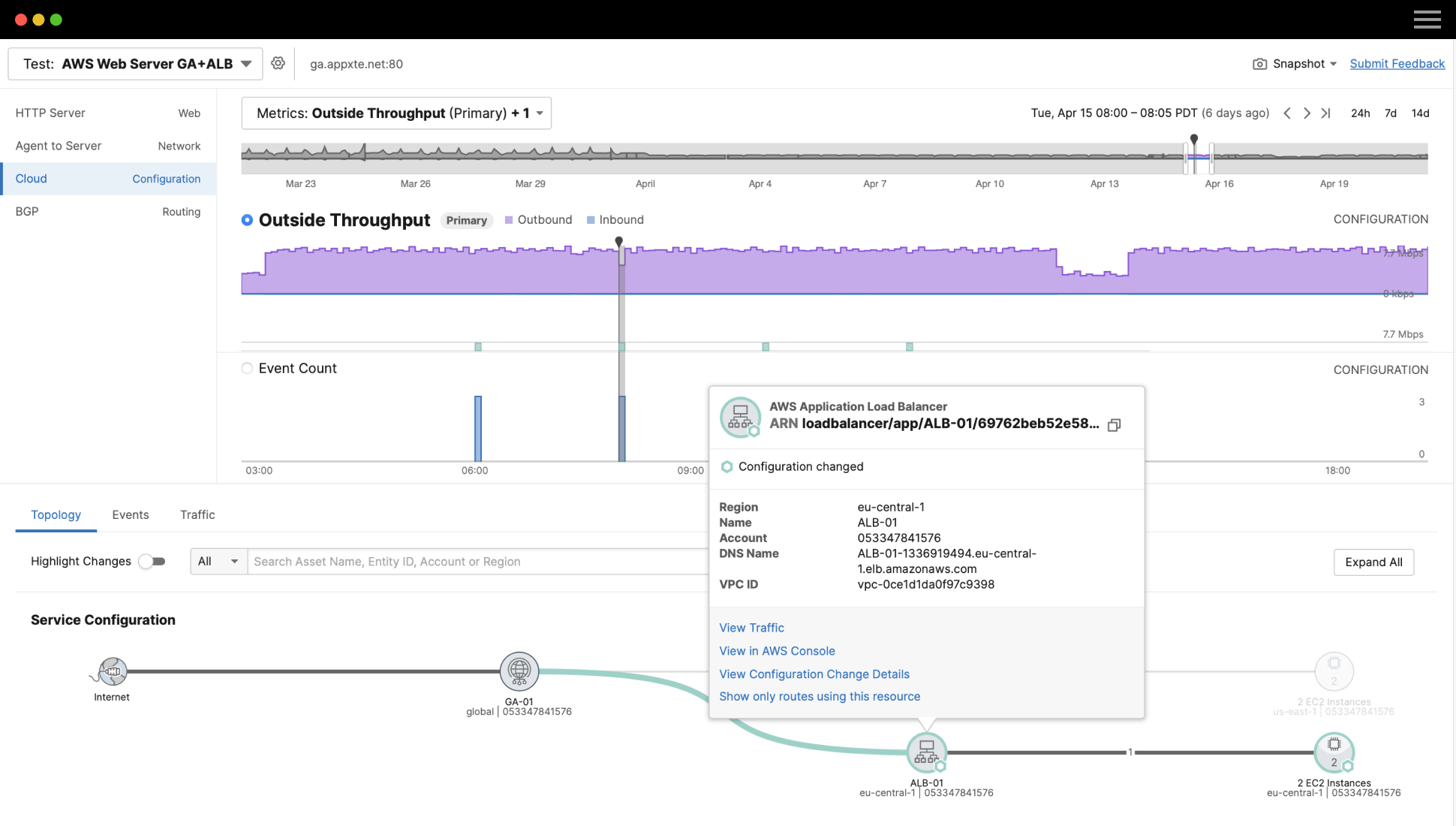Open the Test selector dropdown

pos(135,64)
